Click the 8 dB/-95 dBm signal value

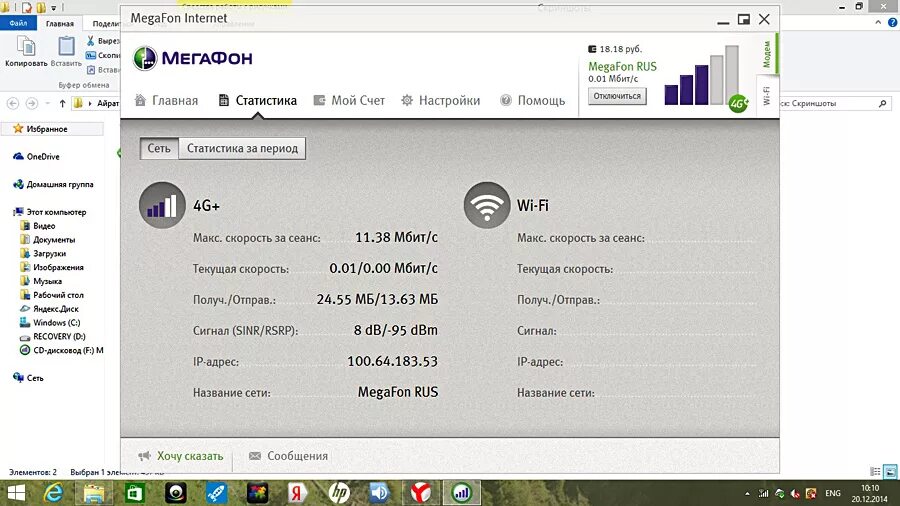tap(395, 330)
